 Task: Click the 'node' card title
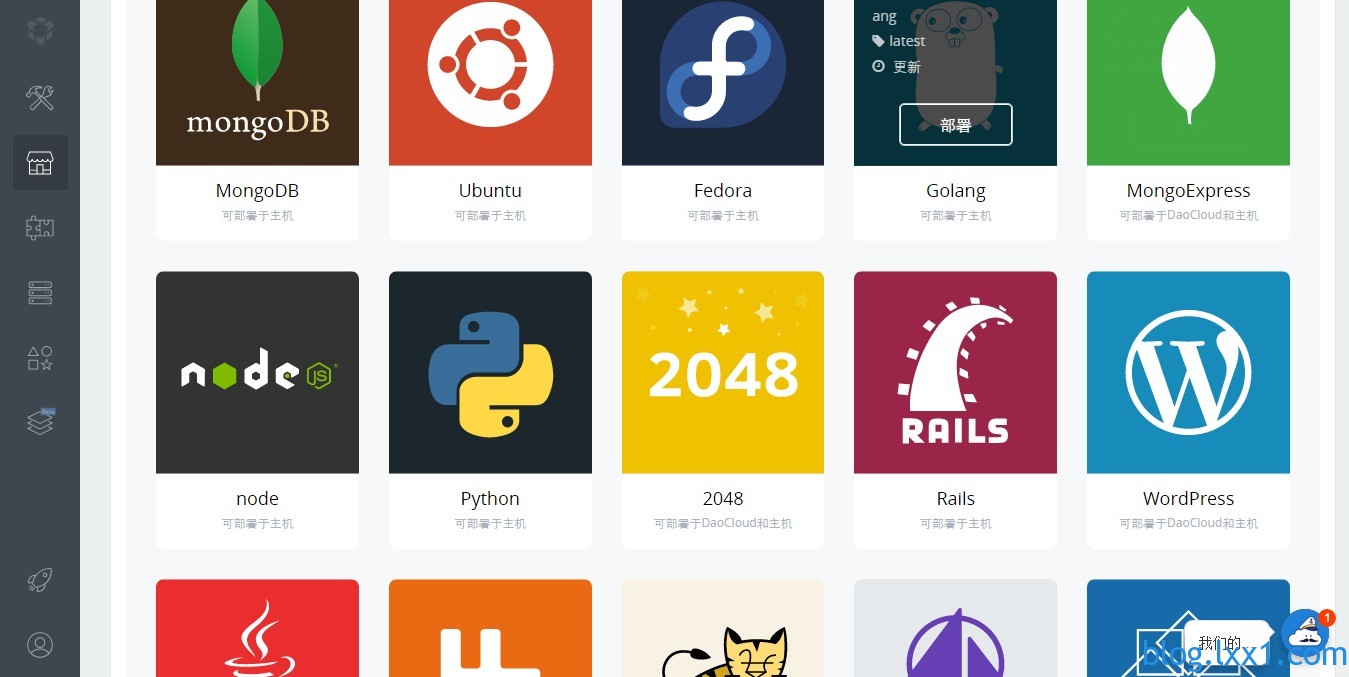pos(257,499)
